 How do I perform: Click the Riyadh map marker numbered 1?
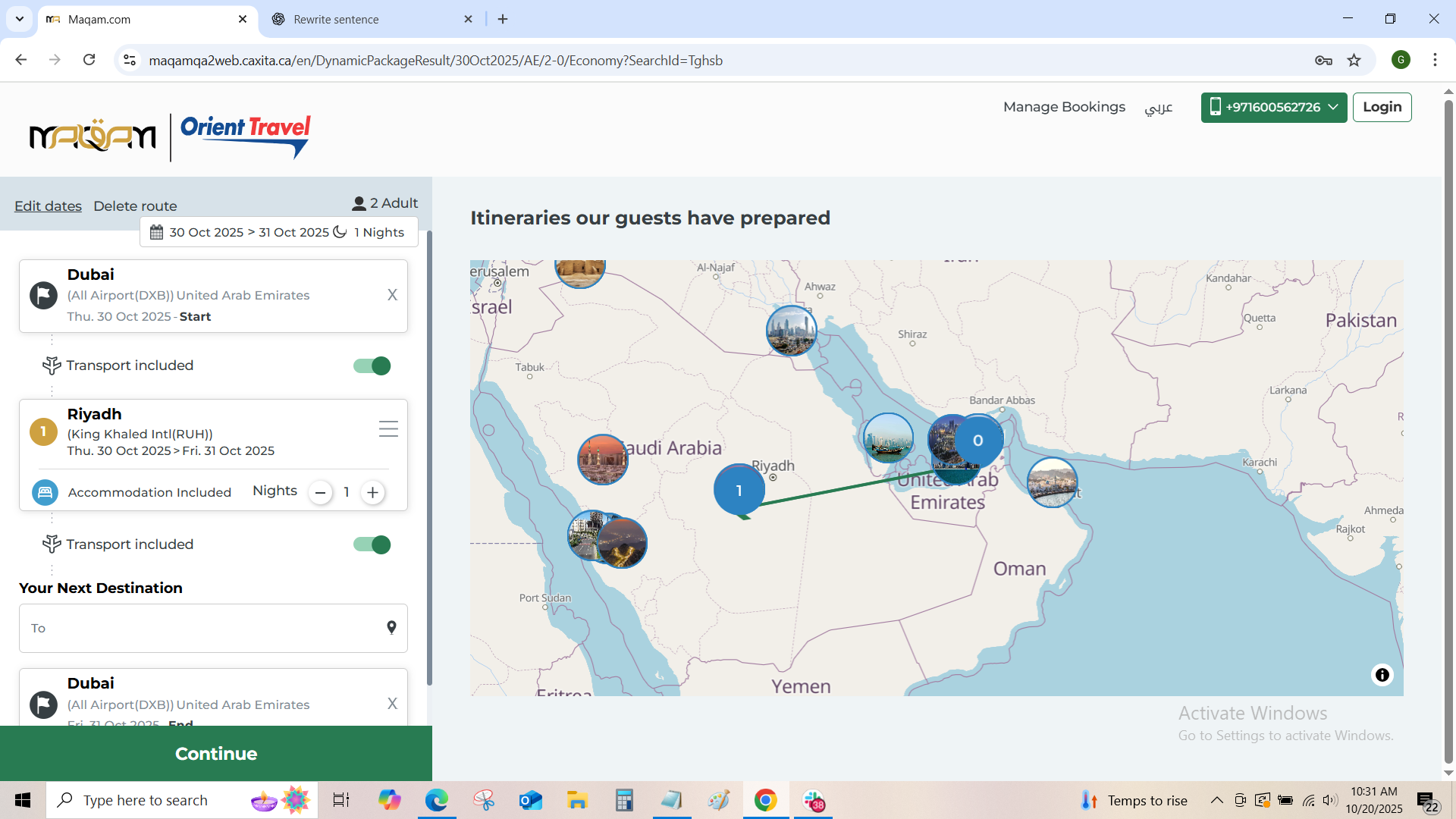[739, 490]
